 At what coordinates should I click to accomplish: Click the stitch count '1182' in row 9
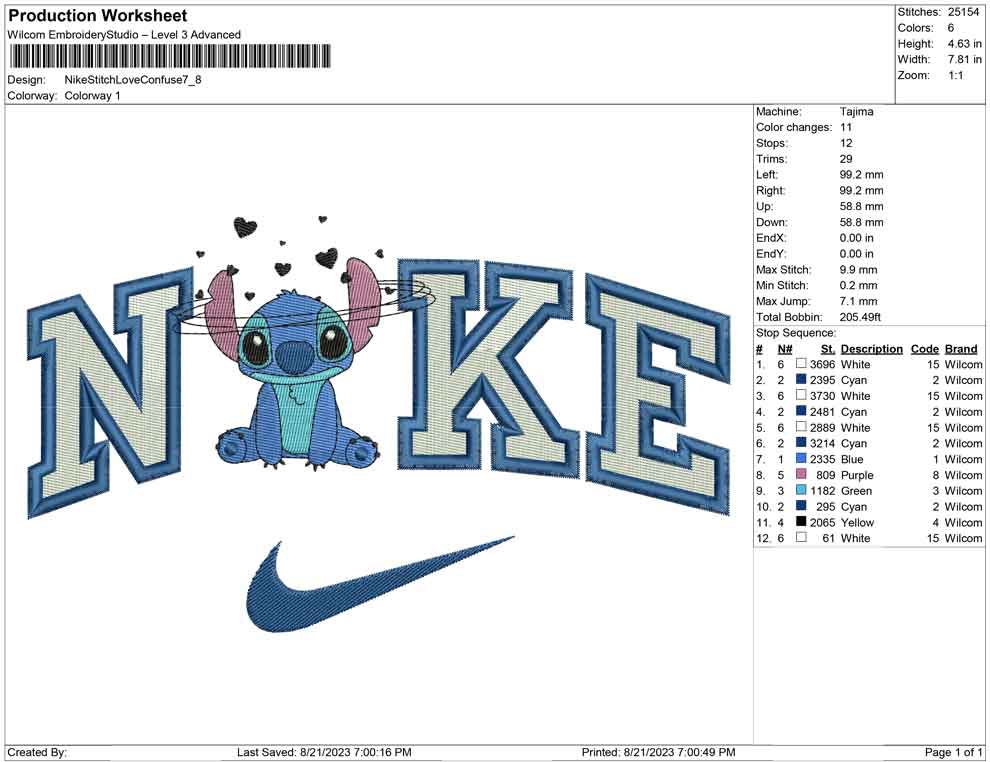pyautogui.click(x=822, y=491)
